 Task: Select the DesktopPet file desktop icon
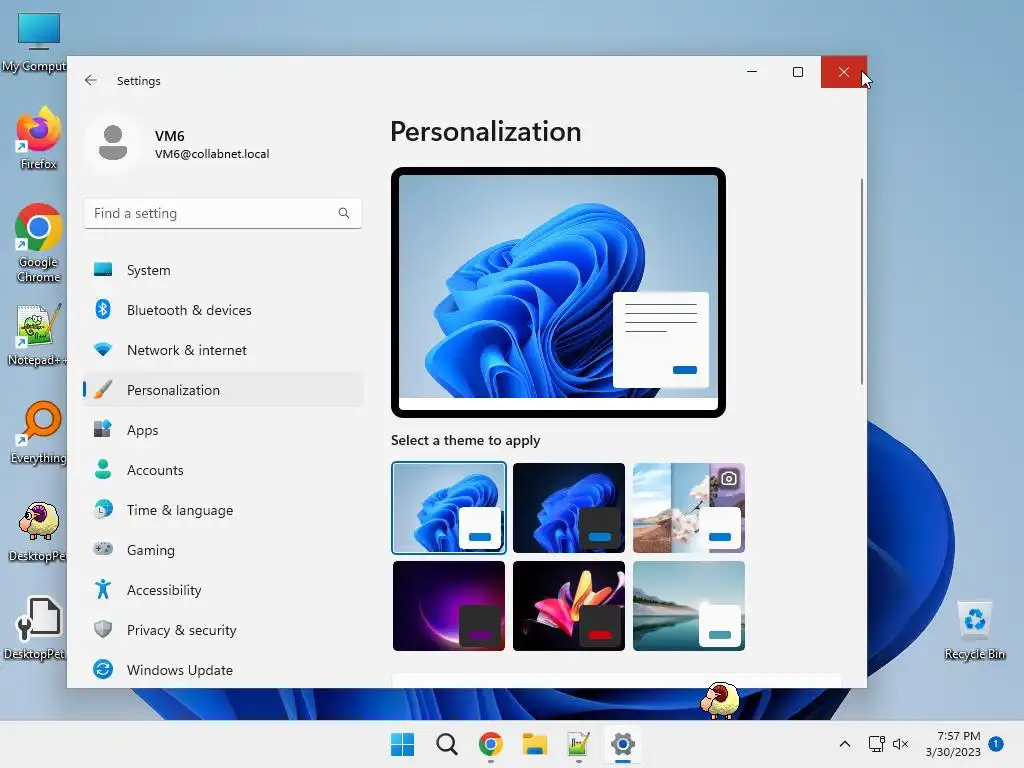point(37,628)
